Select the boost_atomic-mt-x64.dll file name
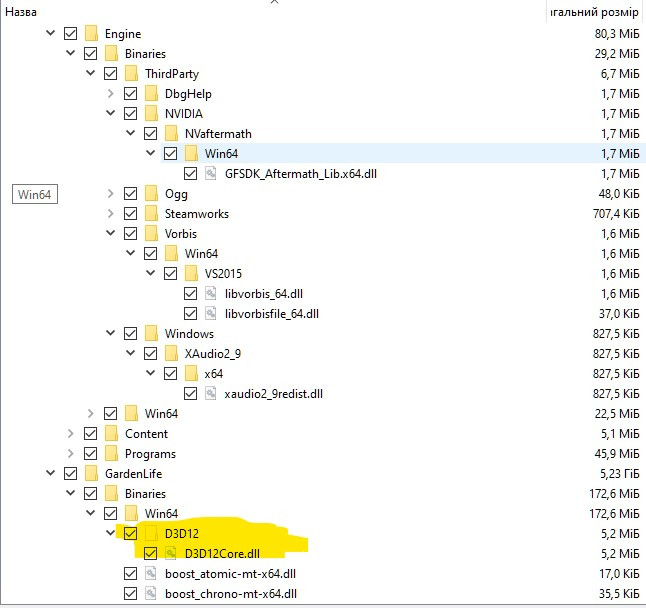Screen dimensions: 646x608 tap(230, 573)
